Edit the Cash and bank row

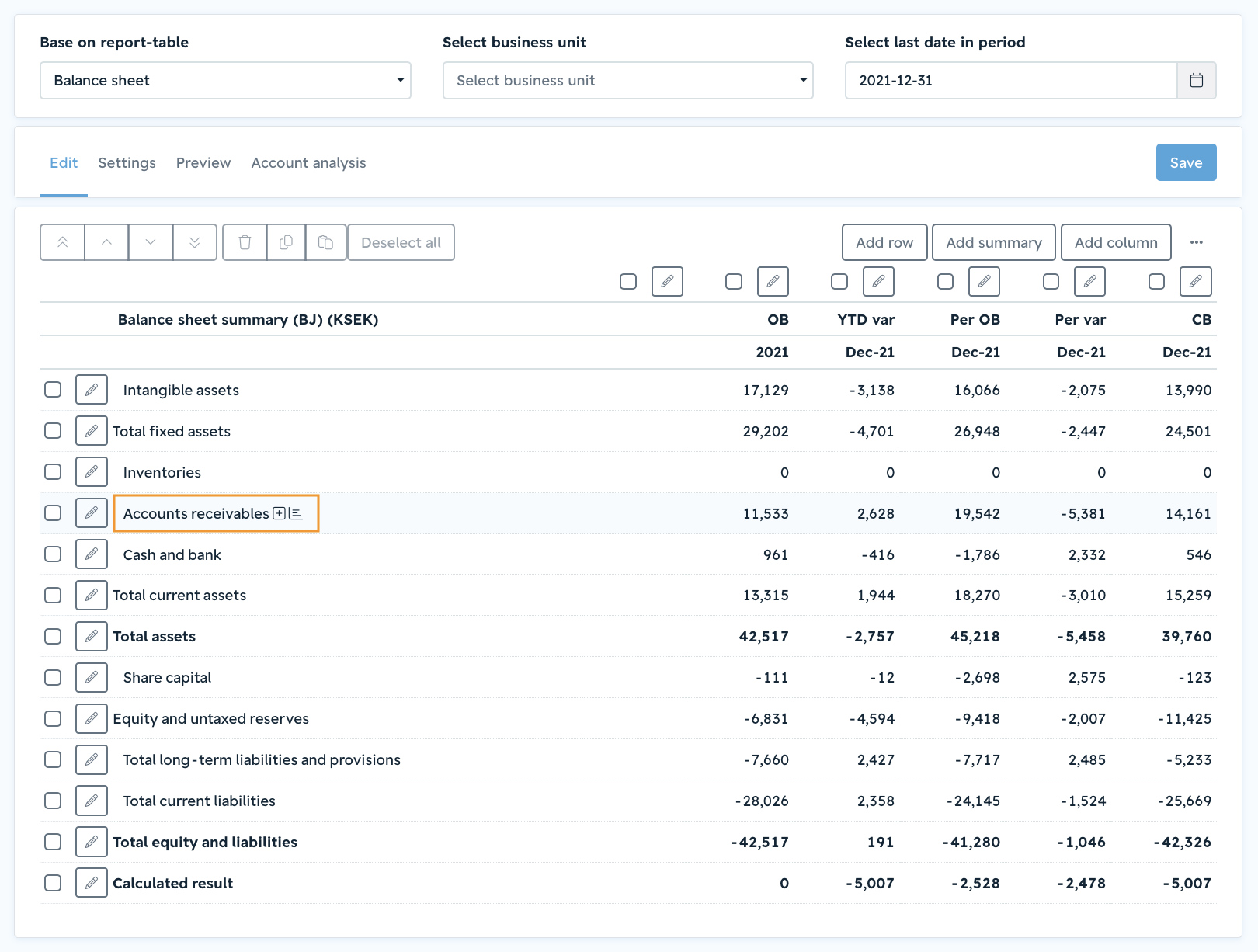point(92,554)
